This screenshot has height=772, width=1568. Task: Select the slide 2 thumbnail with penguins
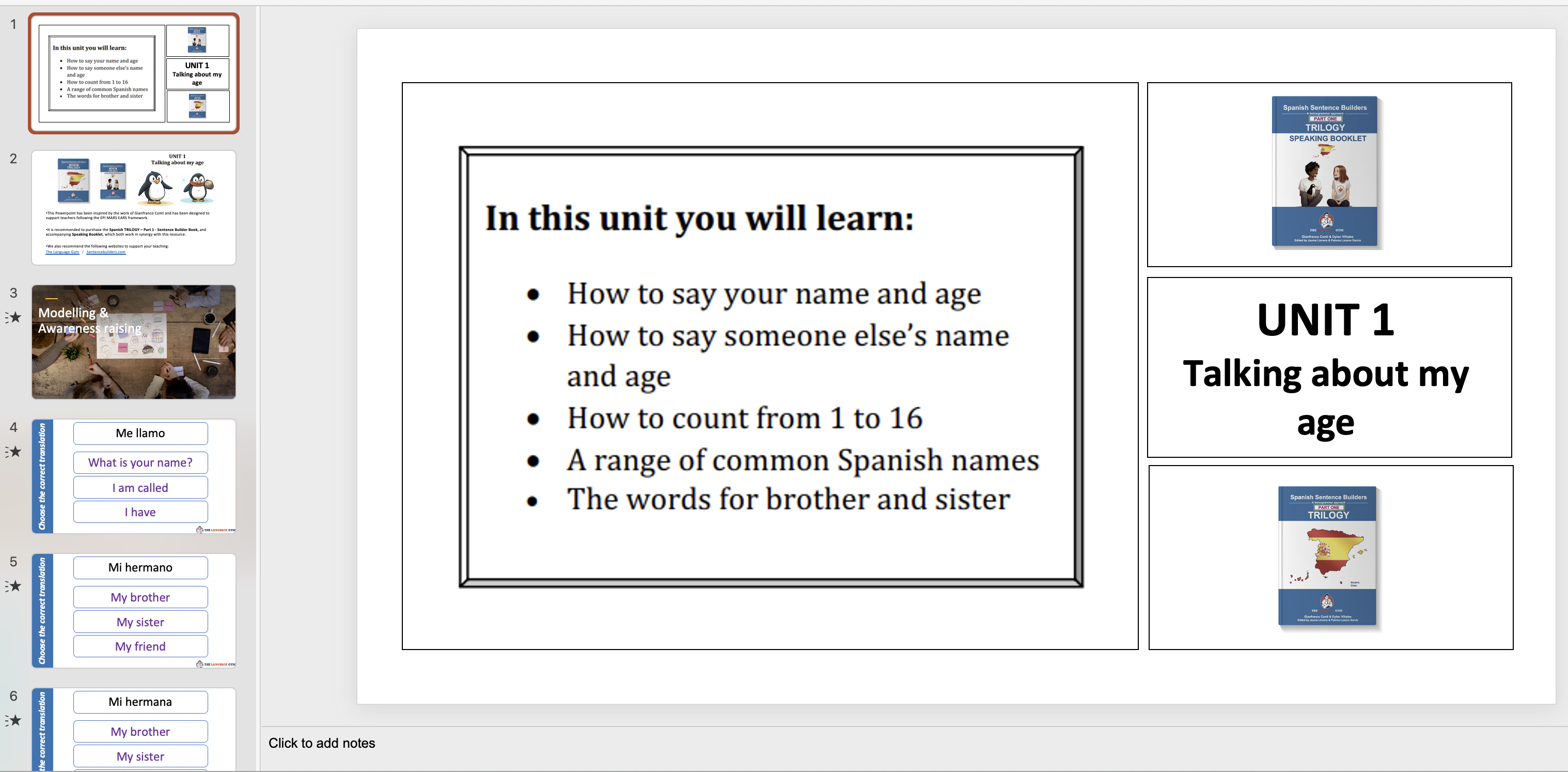133,207
